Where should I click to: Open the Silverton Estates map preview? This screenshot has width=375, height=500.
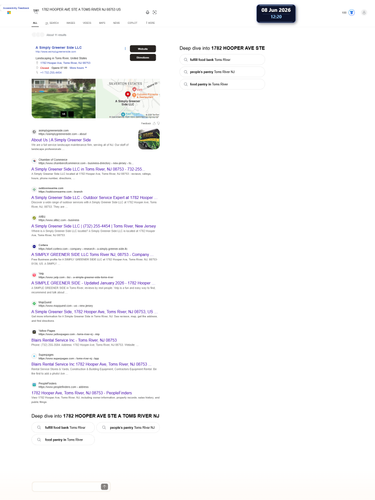[128, 98]
